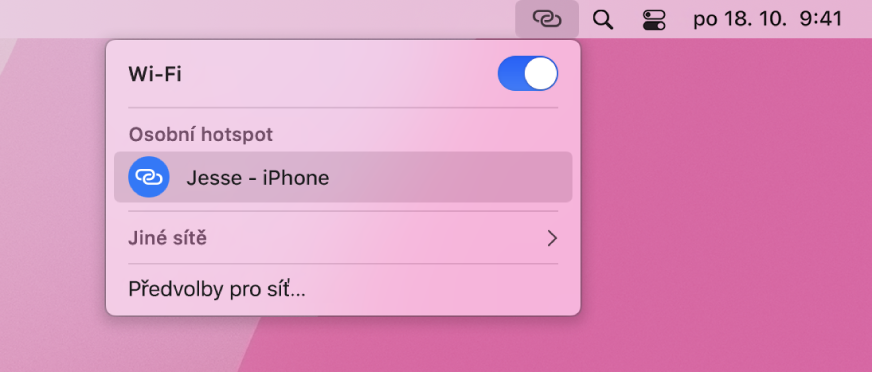
Task: Open Control Center icon in menu bar
Action: tap(653, 20)
